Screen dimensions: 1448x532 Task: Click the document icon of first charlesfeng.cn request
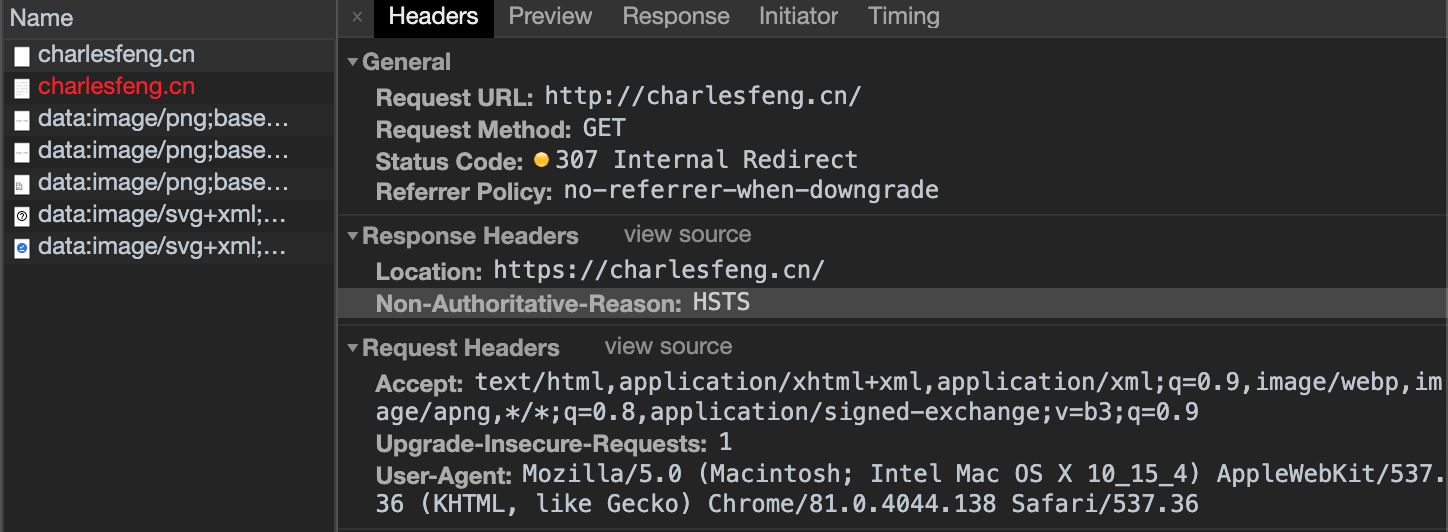tap(22, 56)
